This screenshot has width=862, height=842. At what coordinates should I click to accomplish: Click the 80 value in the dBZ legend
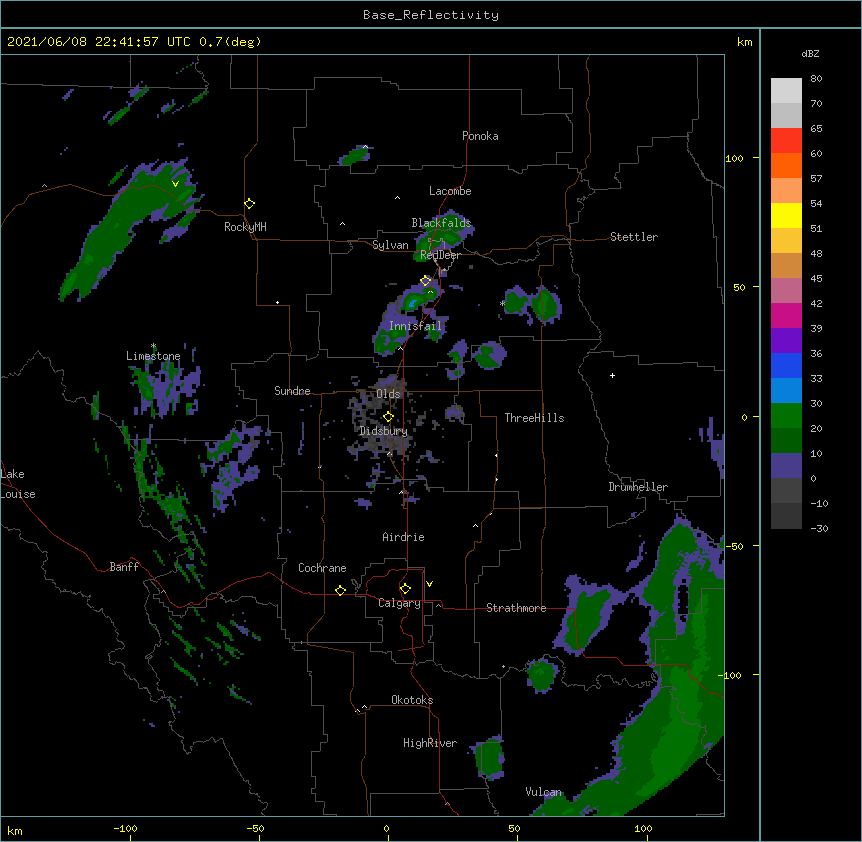[x=816, y=79]
